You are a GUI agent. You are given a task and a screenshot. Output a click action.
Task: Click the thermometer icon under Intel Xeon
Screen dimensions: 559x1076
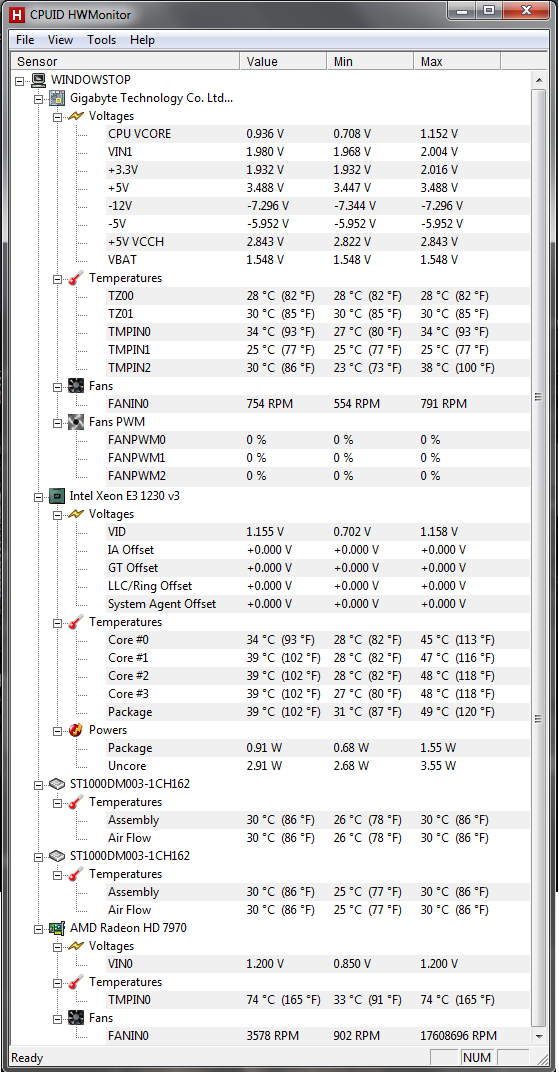tap(75, 622)
